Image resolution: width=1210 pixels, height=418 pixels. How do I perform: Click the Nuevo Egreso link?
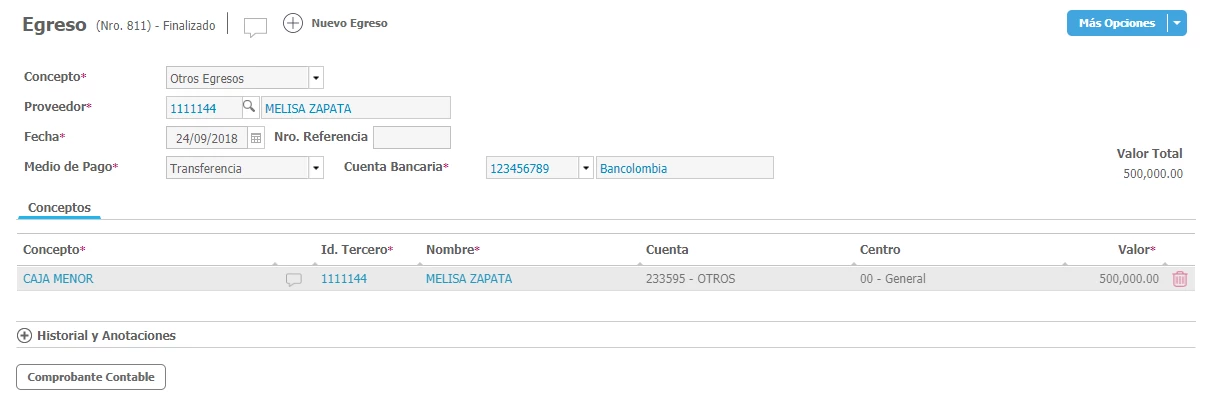pos(349,23)
